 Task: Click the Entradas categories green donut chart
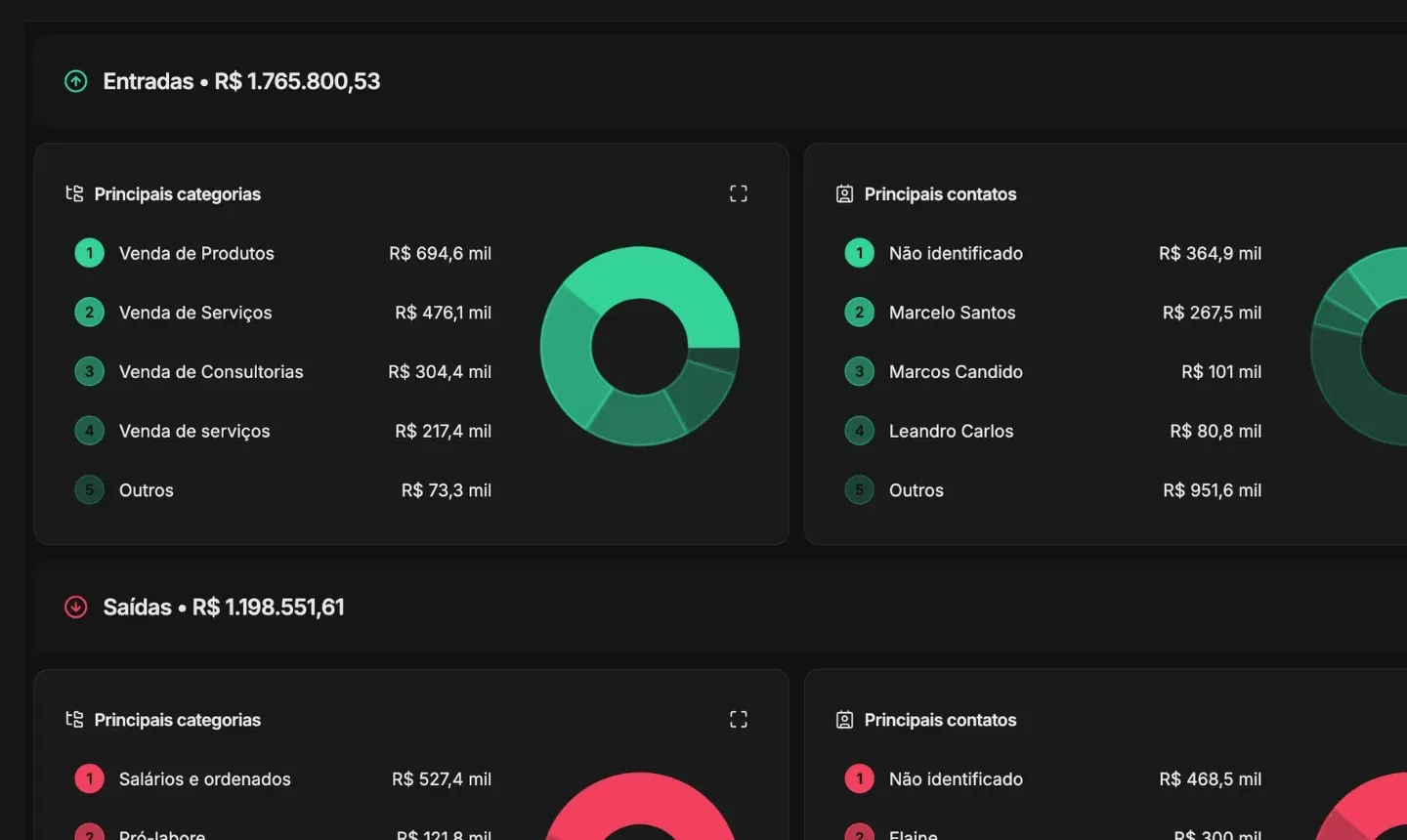[640, 346]
